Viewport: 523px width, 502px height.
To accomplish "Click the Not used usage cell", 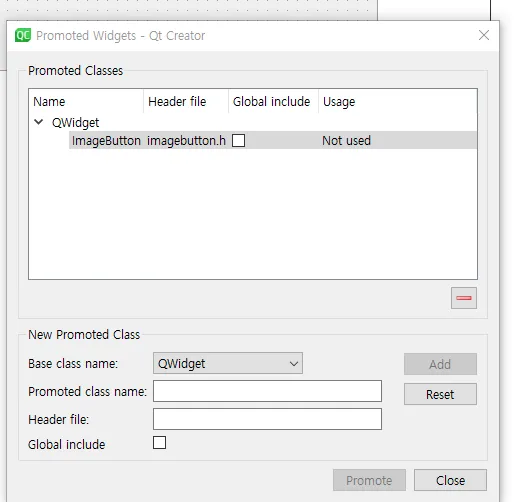I will click(x=346, y=140).
